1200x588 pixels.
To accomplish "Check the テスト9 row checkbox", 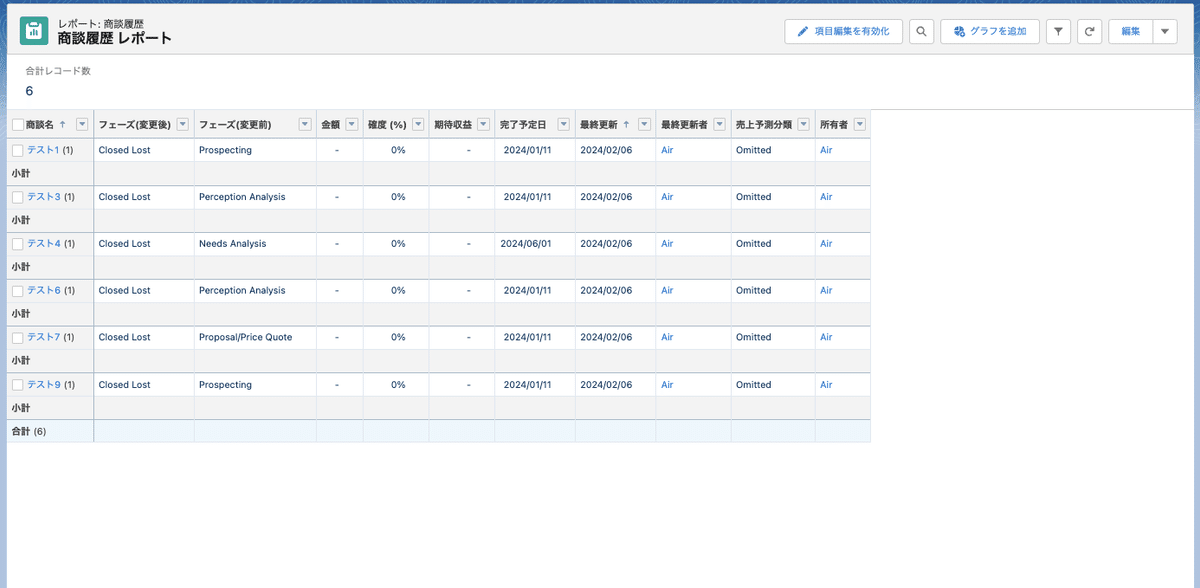I will click(18, 385).
